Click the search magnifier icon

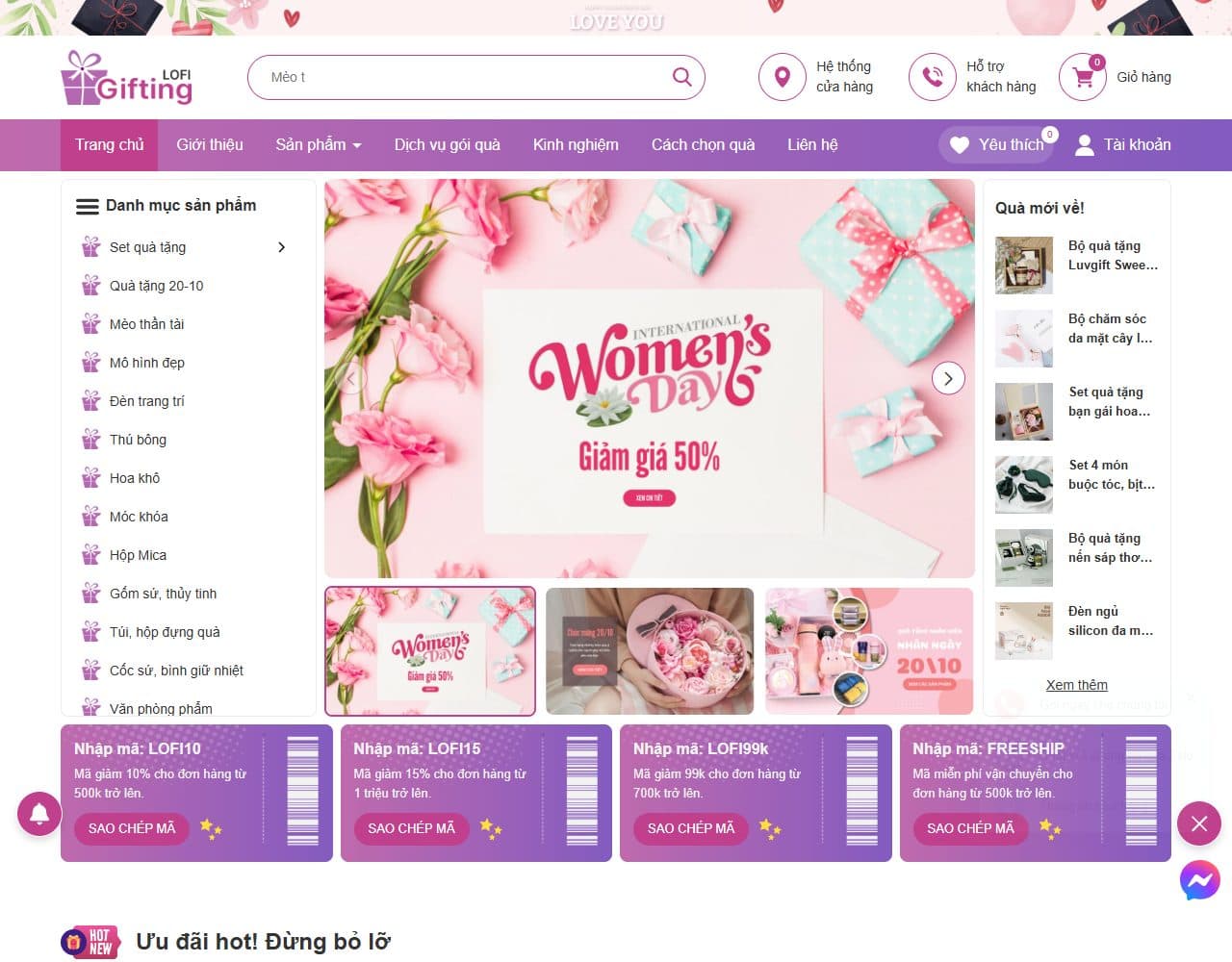(x=681, y=77)
